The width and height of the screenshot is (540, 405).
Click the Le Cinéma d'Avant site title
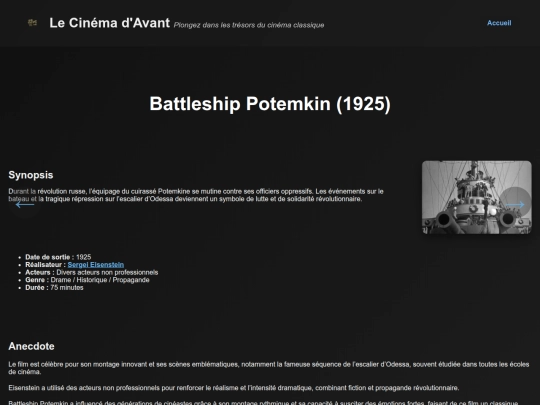pos(109,23)
